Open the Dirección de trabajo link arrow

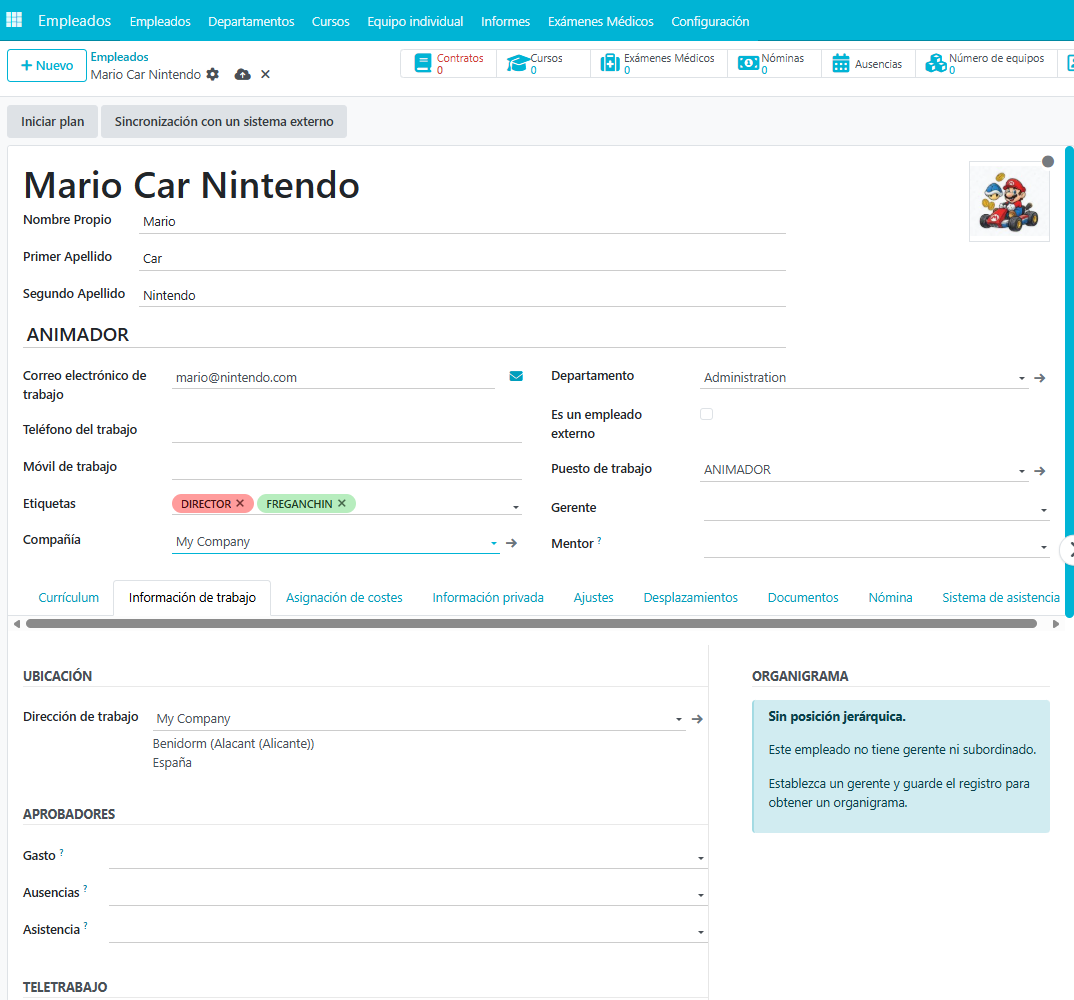[697, 719]
